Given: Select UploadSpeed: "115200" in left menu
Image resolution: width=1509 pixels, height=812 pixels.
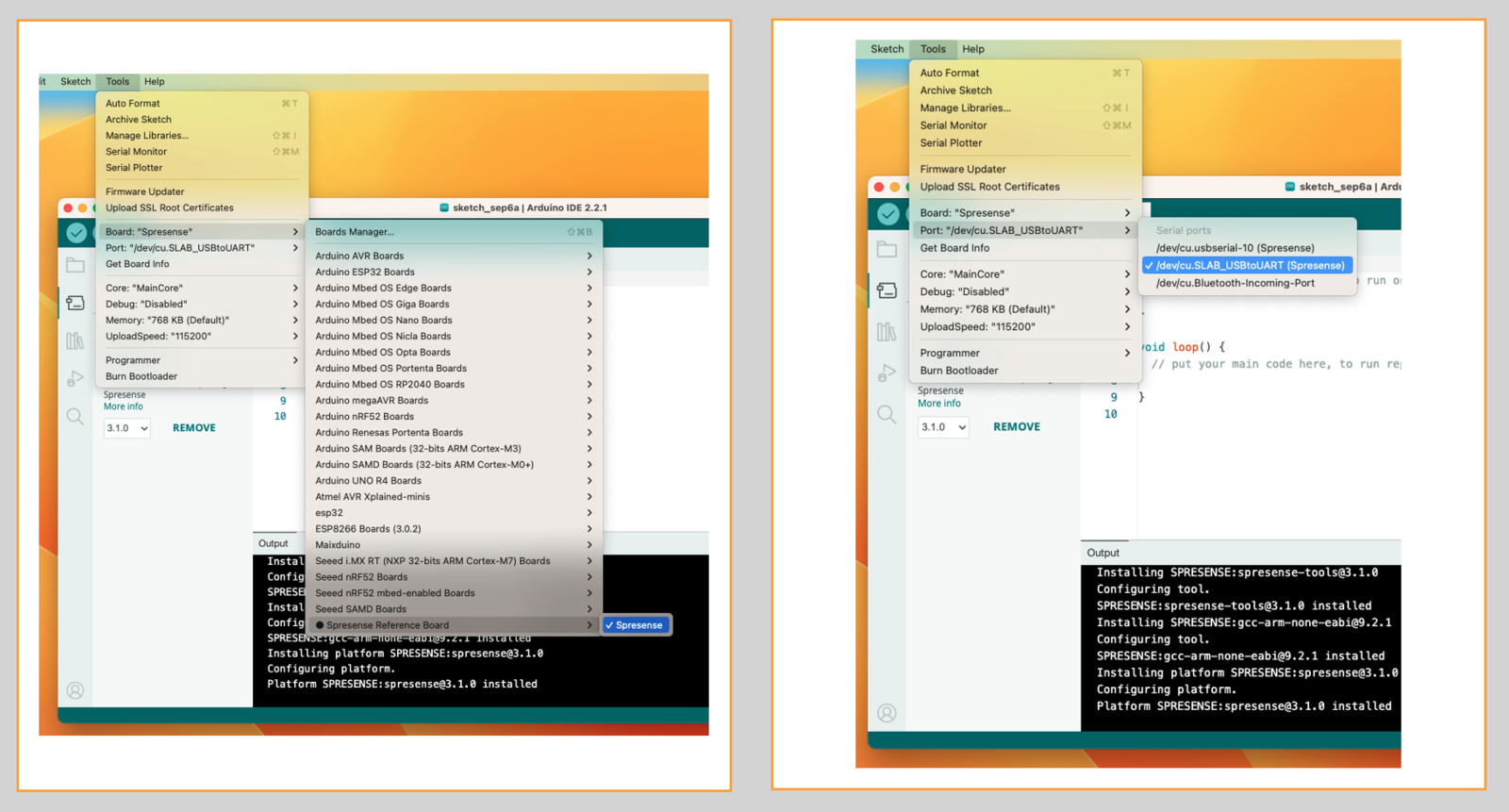Looking at the screenshot, I should (x=202, y=337).
